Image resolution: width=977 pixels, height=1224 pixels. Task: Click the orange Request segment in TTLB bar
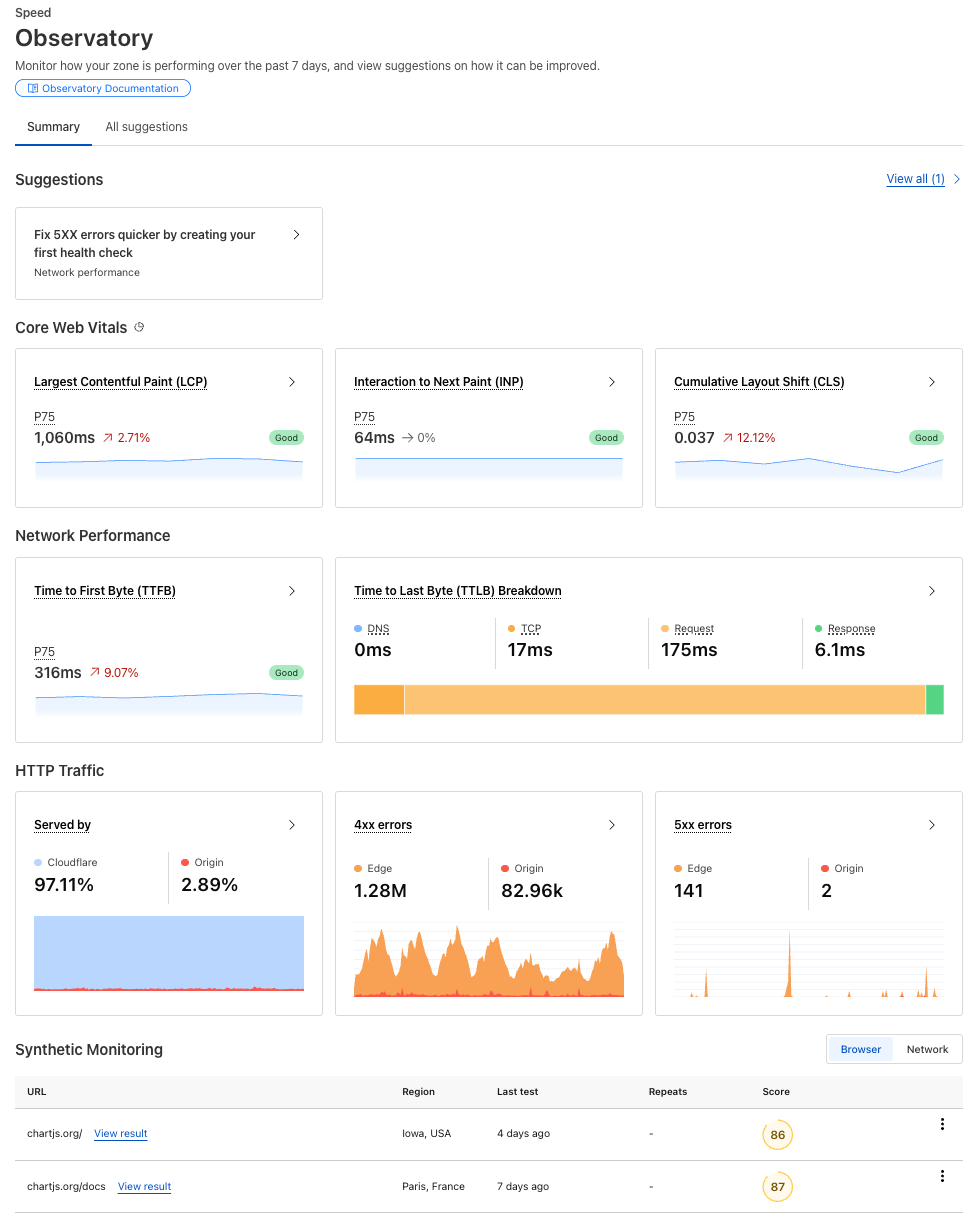click(x=664, y=700)
